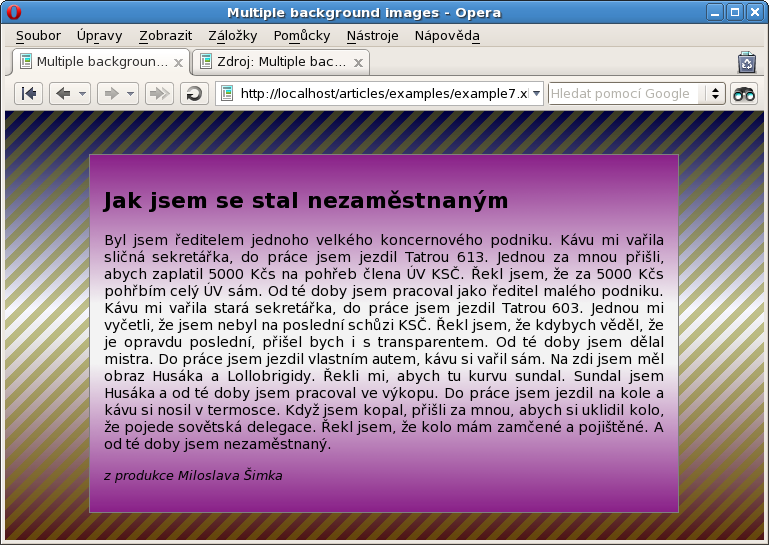Switch to the Multiple background tab
This screenshot has width=769, height=545.
101,62
